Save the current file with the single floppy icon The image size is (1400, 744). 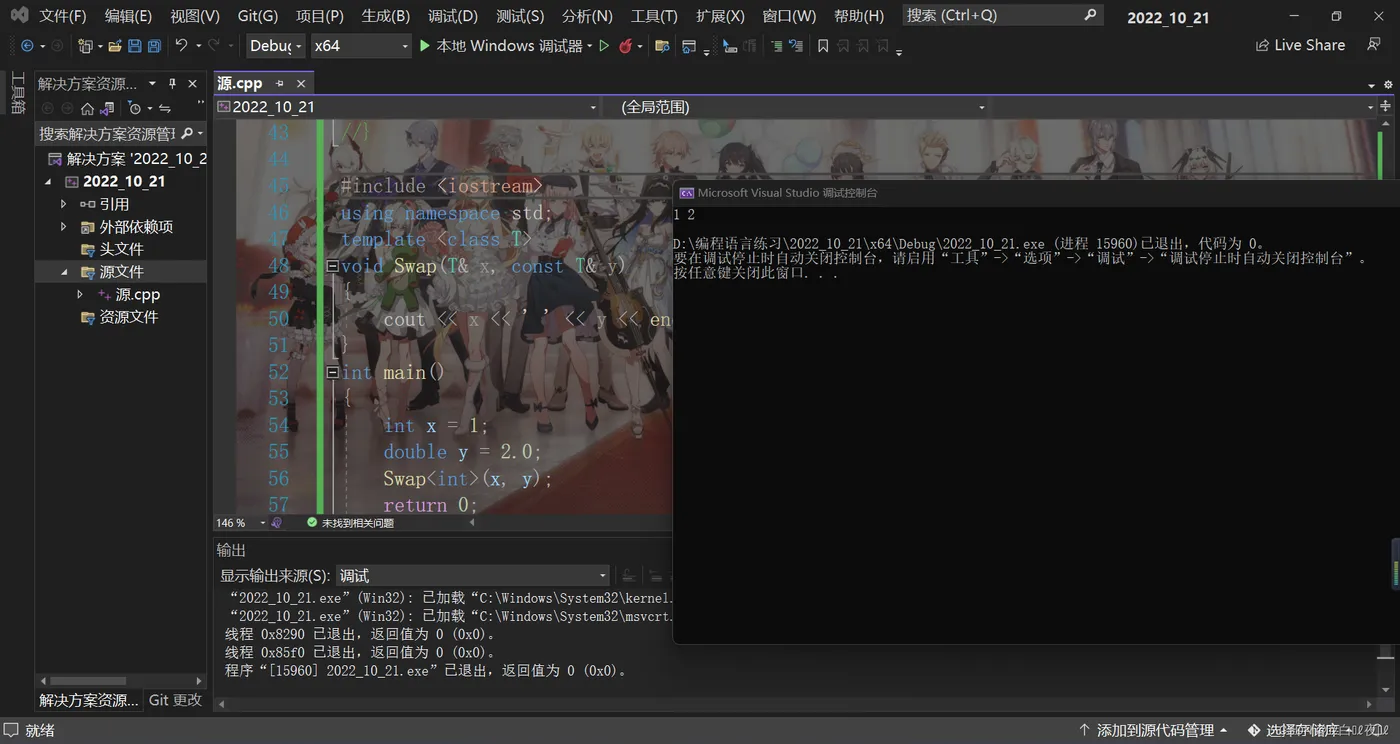coord(135,46)
